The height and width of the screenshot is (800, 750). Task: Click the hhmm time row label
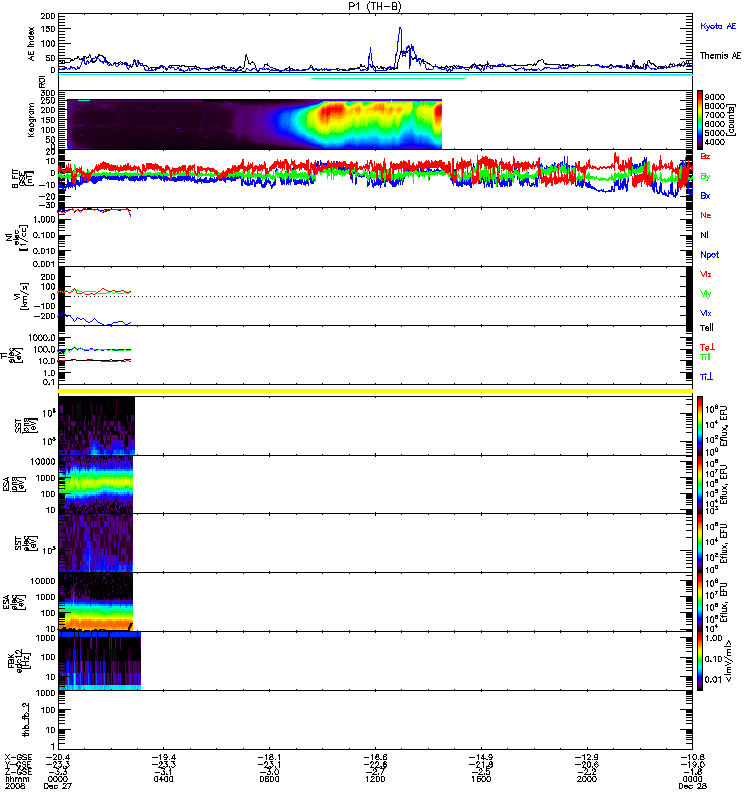click(x=17, y=779)
